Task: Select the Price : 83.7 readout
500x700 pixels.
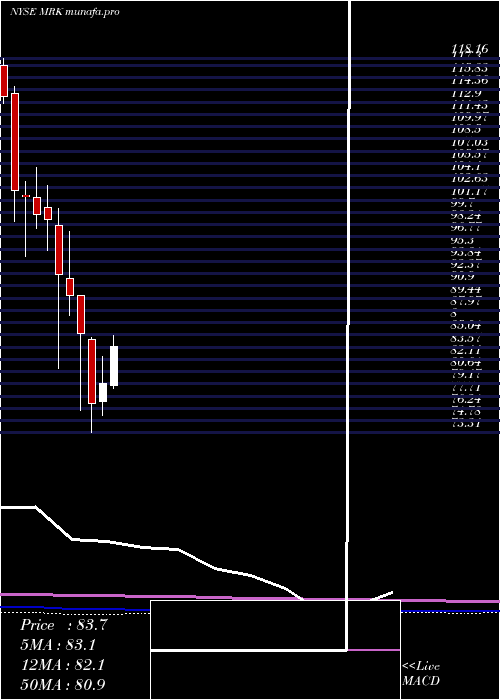Action: [63, 625]
